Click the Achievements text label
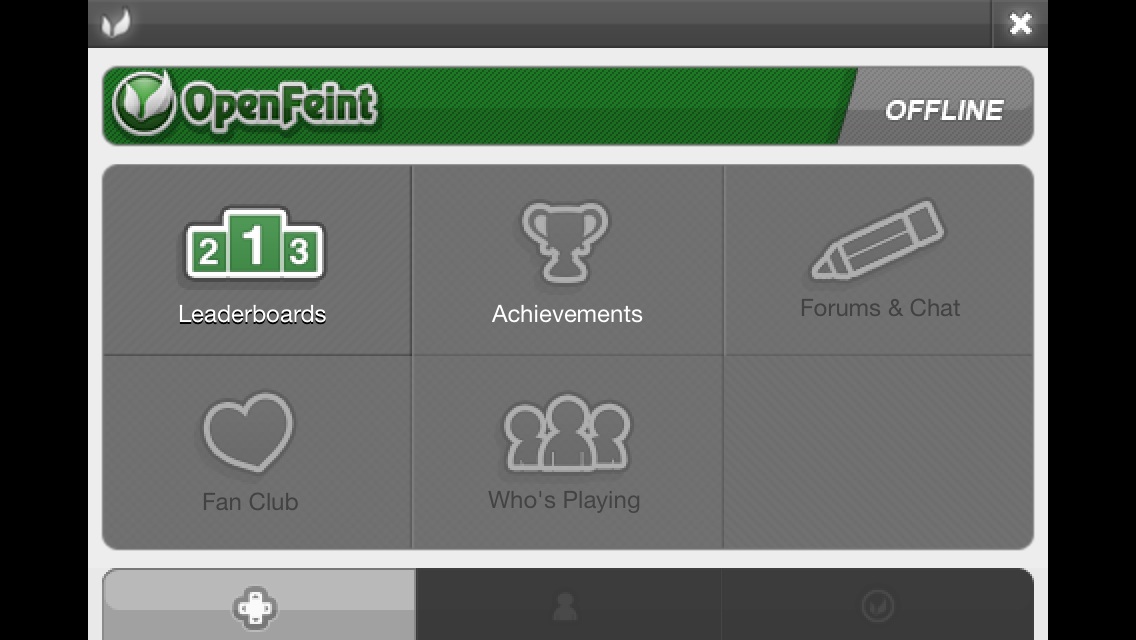Viewport: 1136px width, 640px height. pos(567,314)
